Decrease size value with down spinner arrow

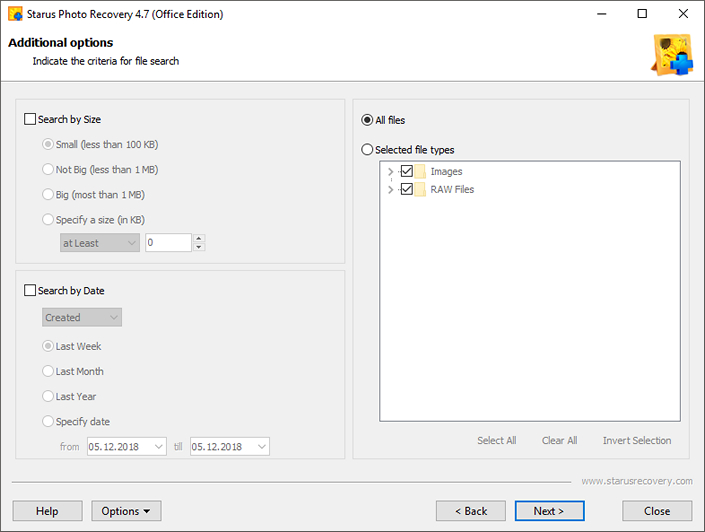point(199,247)
